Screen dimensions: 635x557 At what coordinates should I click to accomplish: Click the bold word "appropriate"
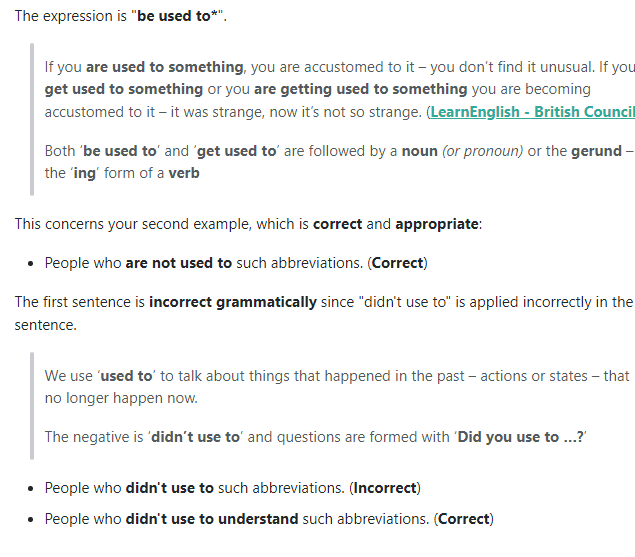click(437, 224)
